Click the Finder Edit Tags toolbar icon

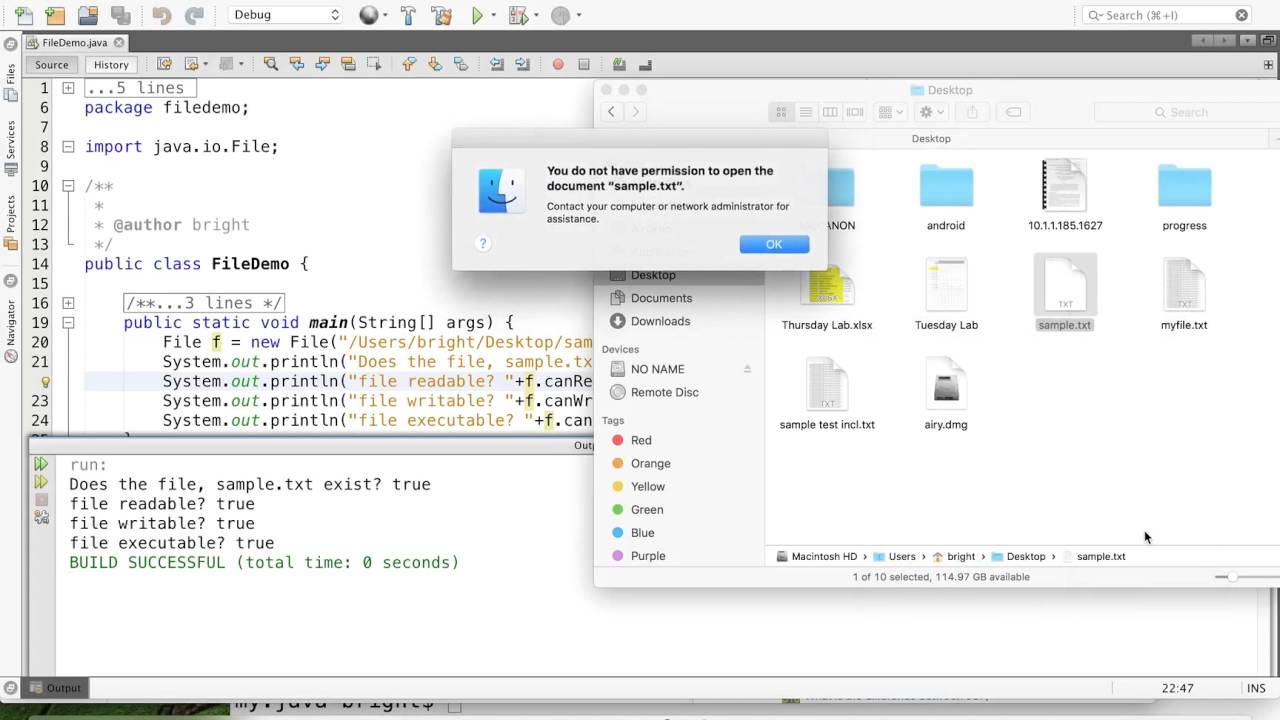pos(1013,112)
